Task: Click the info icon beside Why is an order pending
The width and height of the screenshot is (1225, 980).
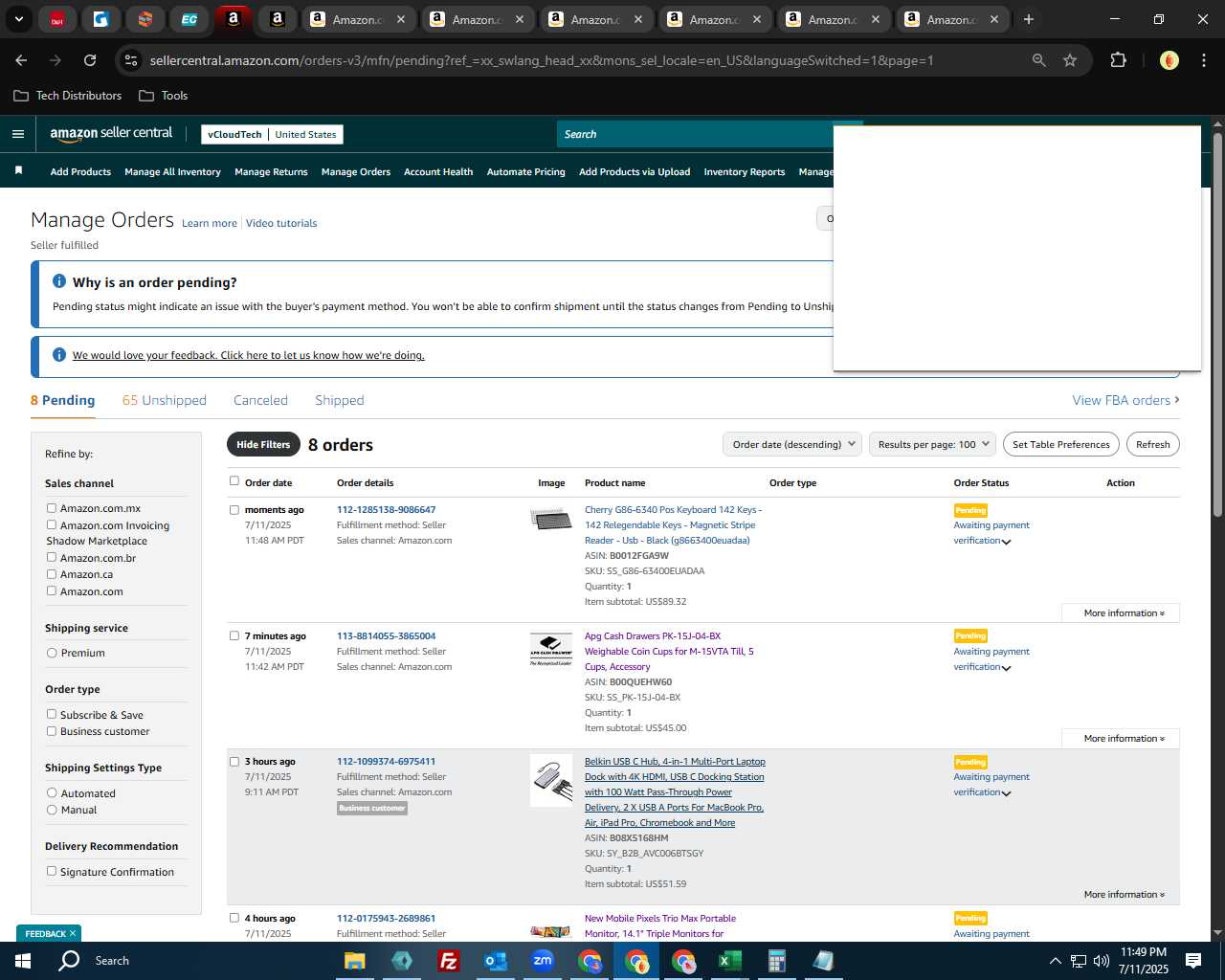Action: click(x=59, y=281)
